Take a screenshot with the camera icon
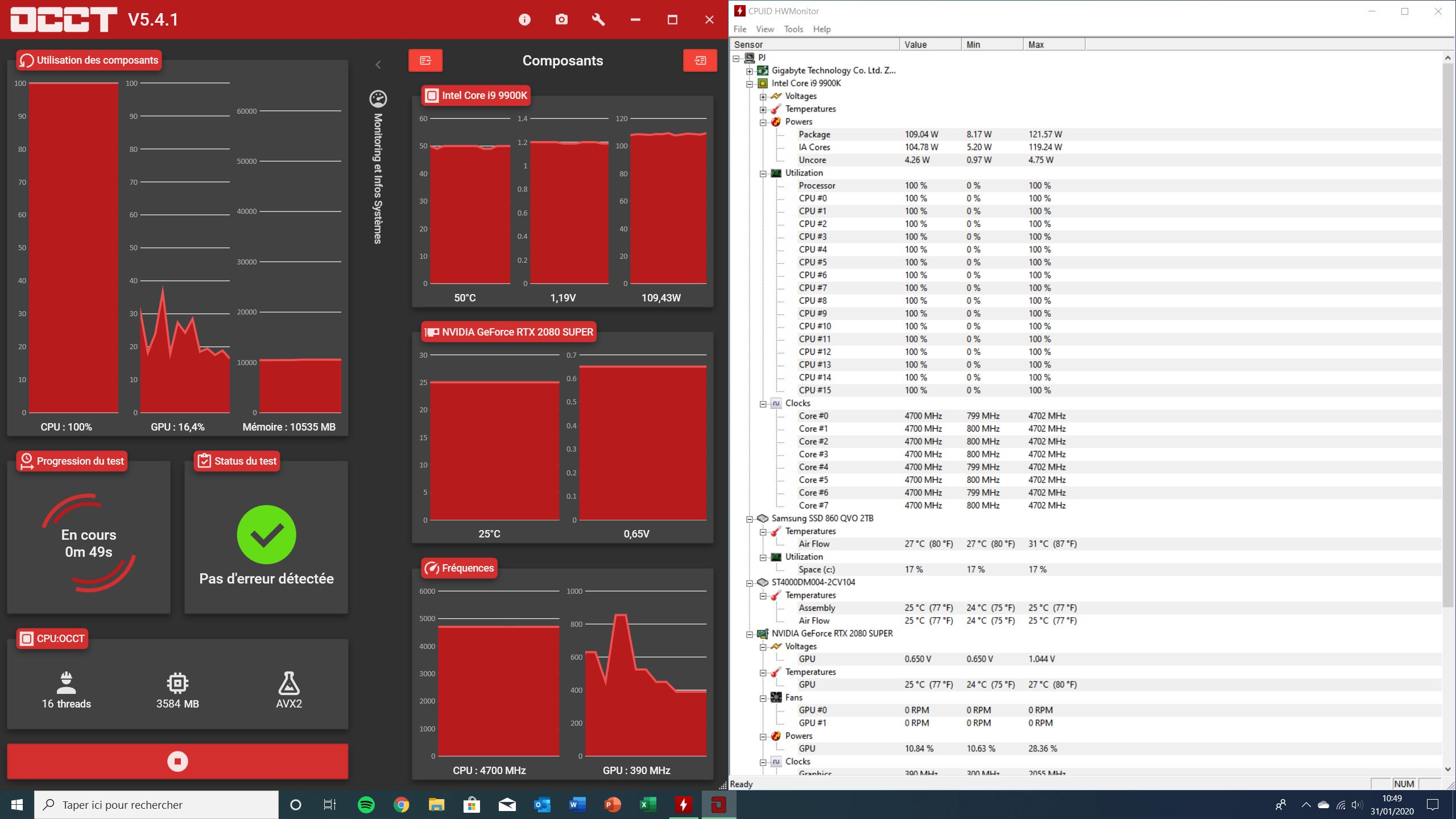Image resolution: width=1456 pixels, height=819 pixels. pyautogui.click(x=561, y=20)
